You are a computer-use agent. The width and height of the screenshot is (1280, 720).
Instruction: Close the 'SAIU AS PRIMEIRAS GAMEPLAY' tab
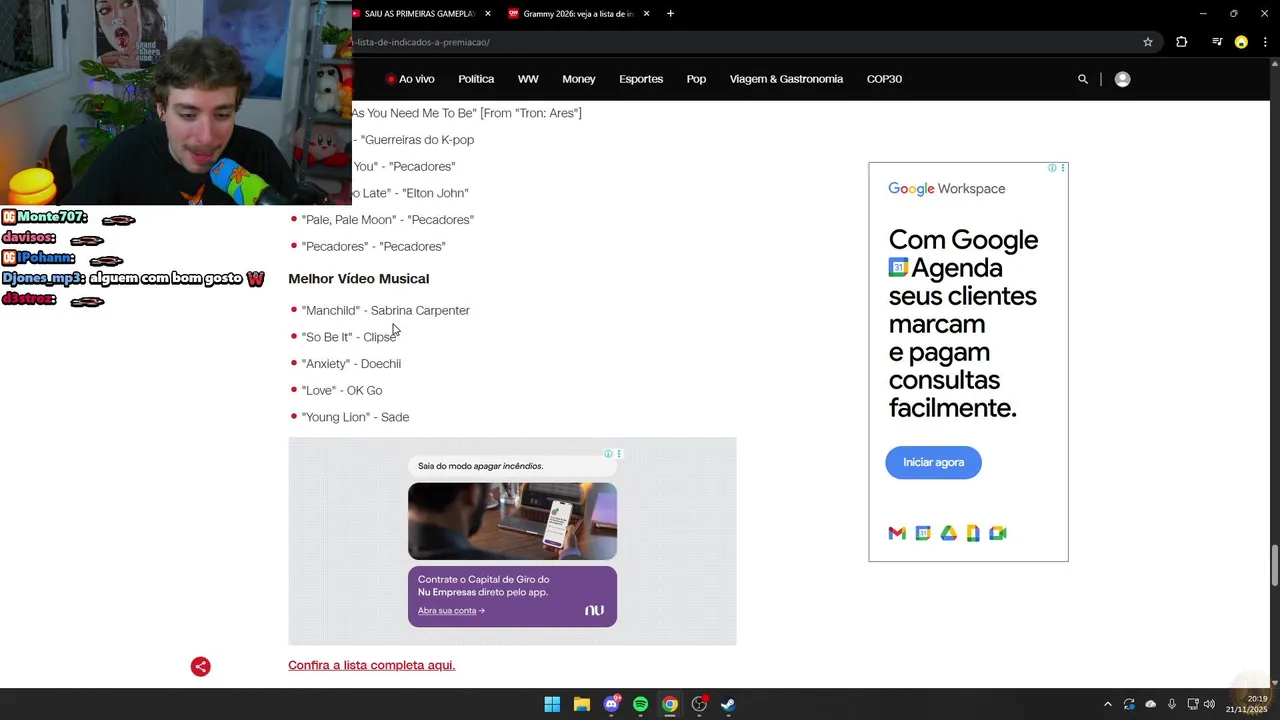tap(488, 13)
